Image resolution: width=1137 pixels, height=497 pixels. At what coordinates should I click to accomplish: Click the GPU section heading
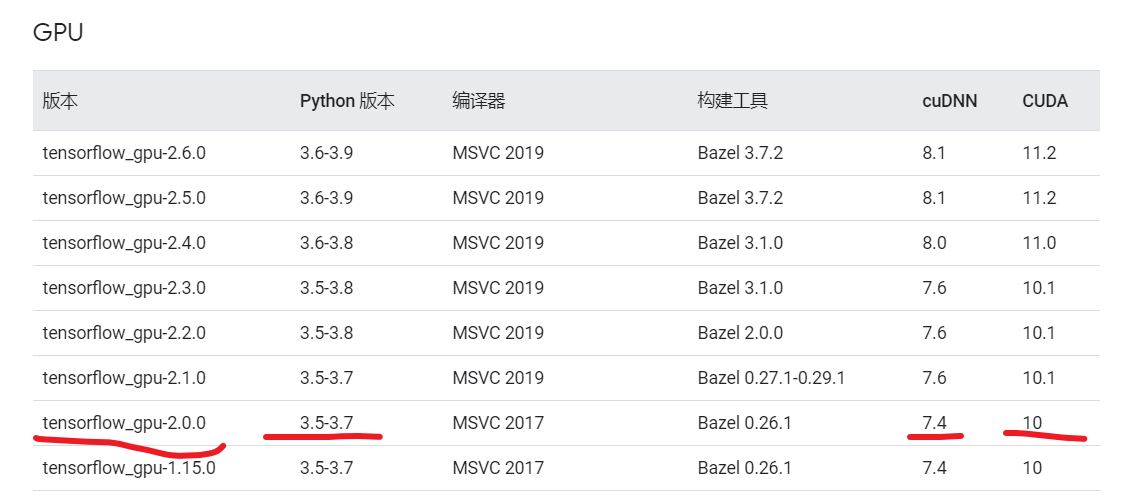[x=58, y=33]
